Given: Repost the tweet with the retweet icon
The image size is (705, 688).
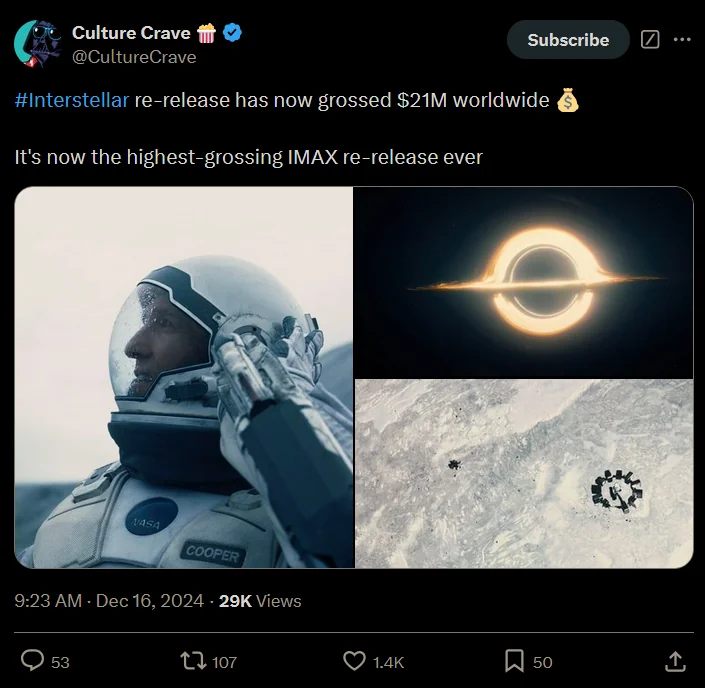Looking at the screenshot, I should 193,661.
